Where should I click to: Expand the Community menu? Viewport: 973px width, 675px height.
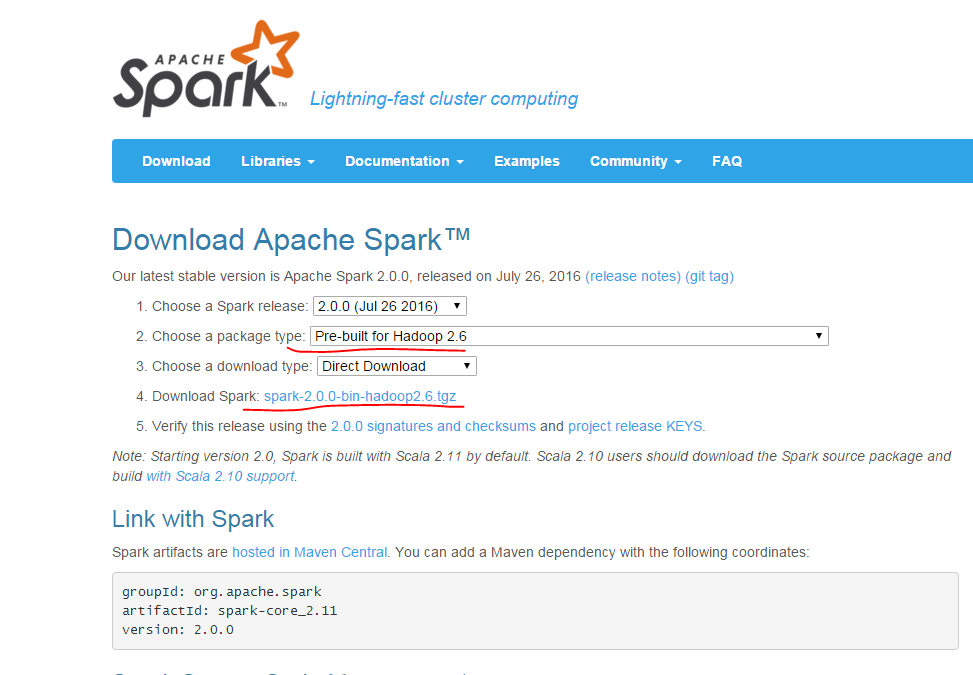[x=635, y=161]
